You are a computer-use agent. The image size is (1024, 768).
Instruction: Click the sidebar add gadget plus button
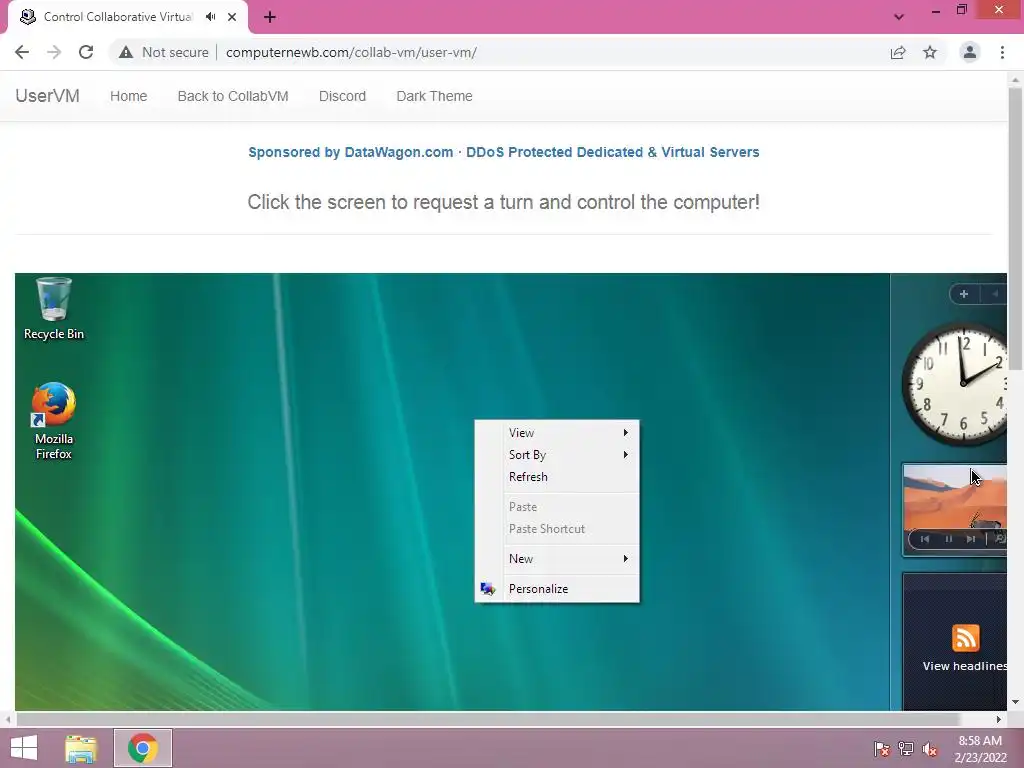tap(964, 295)
